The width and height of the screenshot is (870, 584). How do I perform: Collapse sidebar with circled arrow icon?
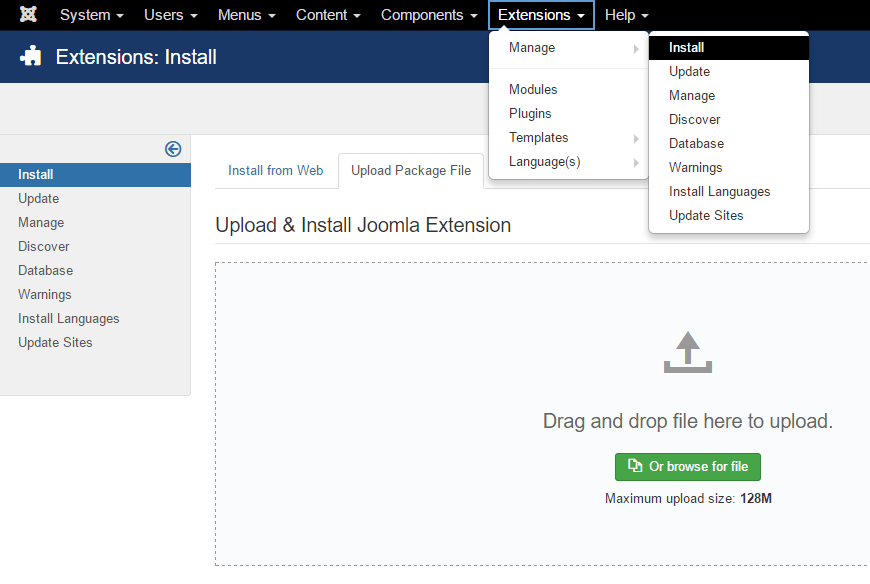click(173, 149)
